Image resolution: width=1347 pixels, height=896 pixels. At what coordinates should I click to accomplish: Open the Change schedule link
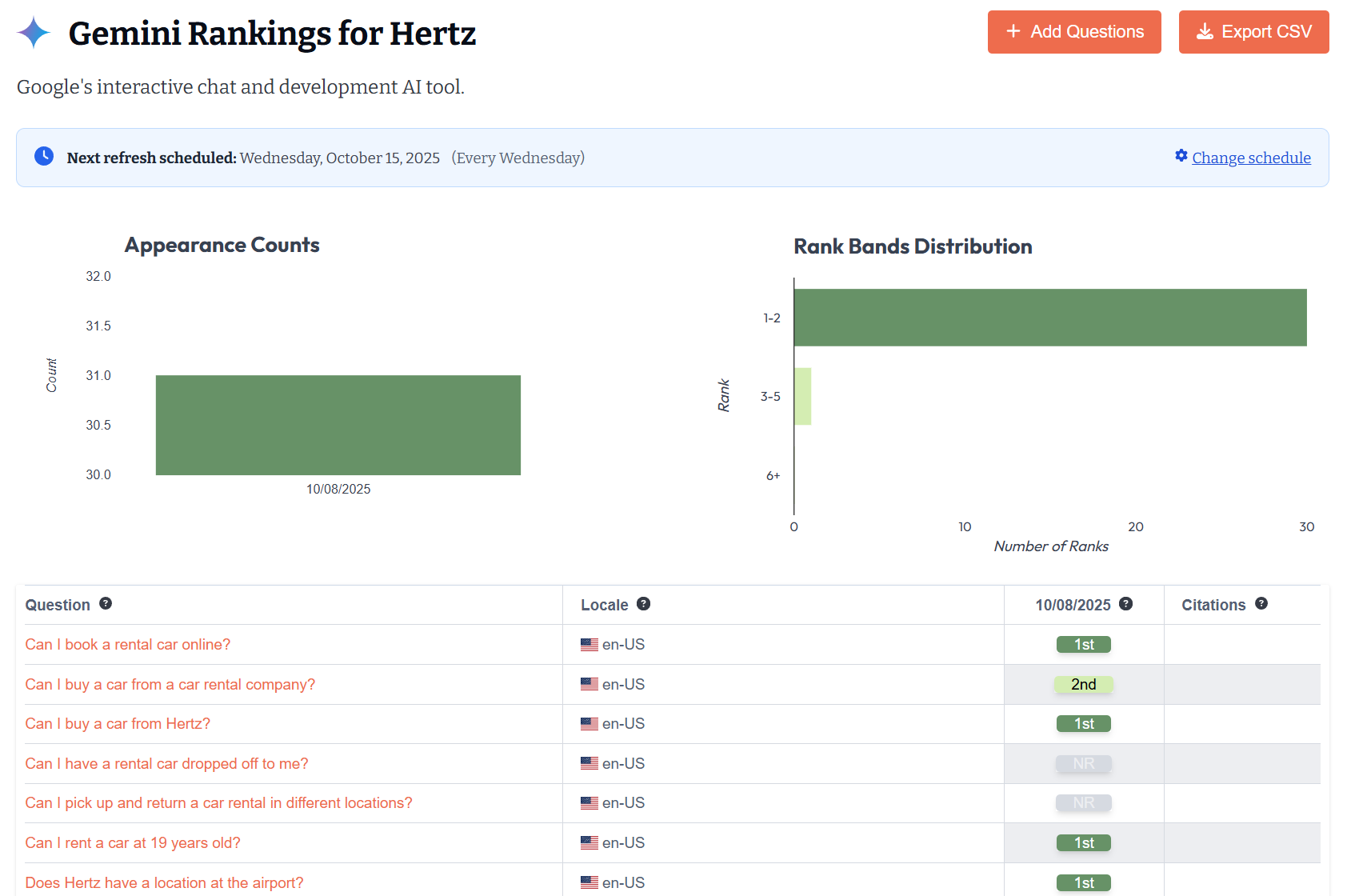[x=1251, y=158]
